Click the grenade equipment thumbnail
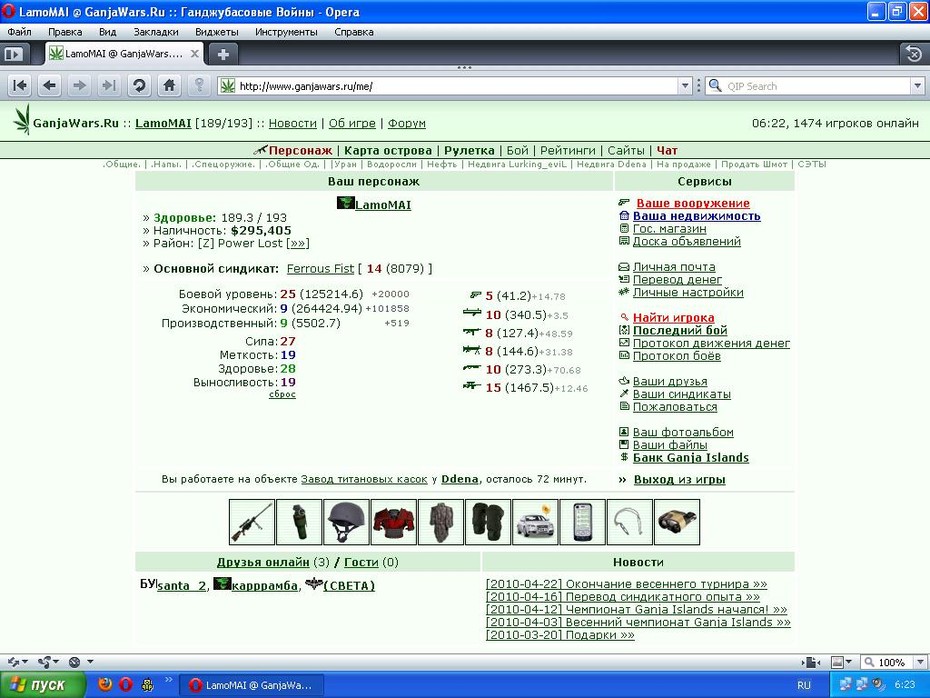 (x=299, y=522)
